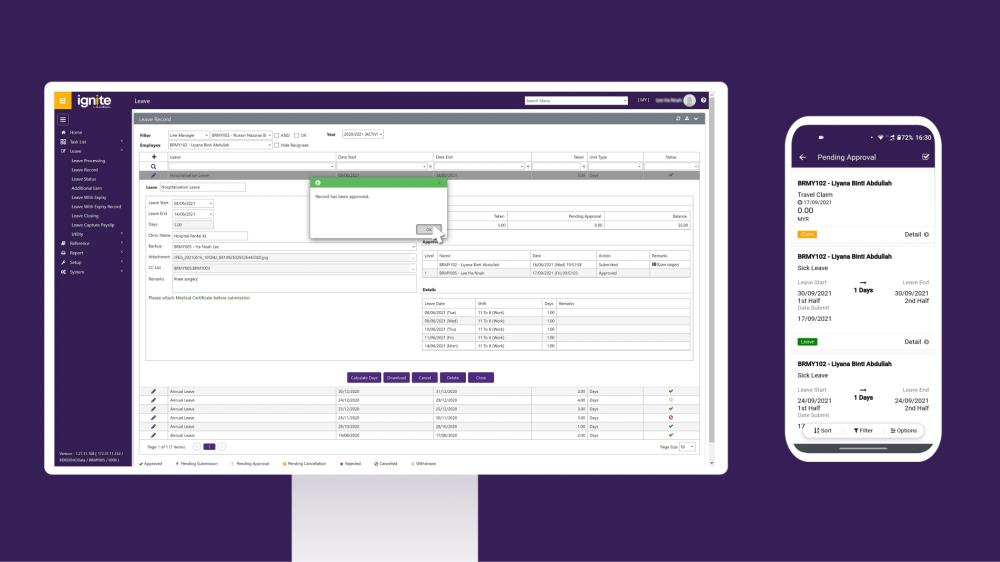Open the Year dropdown
This screenshot has width=1000, height=562.
363,134
